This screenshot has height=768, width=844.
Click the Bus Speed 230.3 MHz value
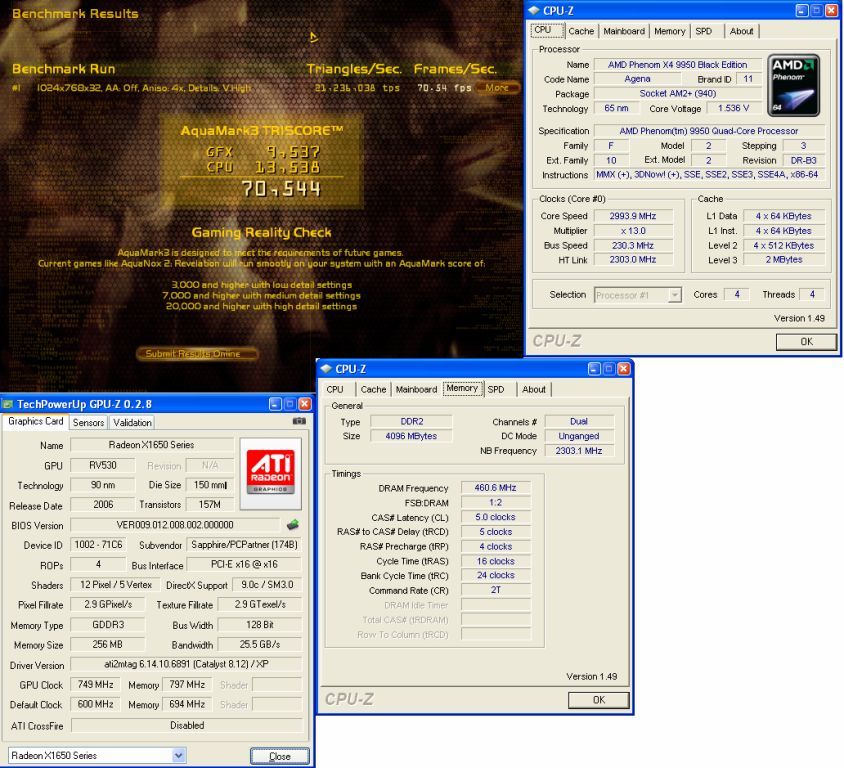tap(633, 245)
